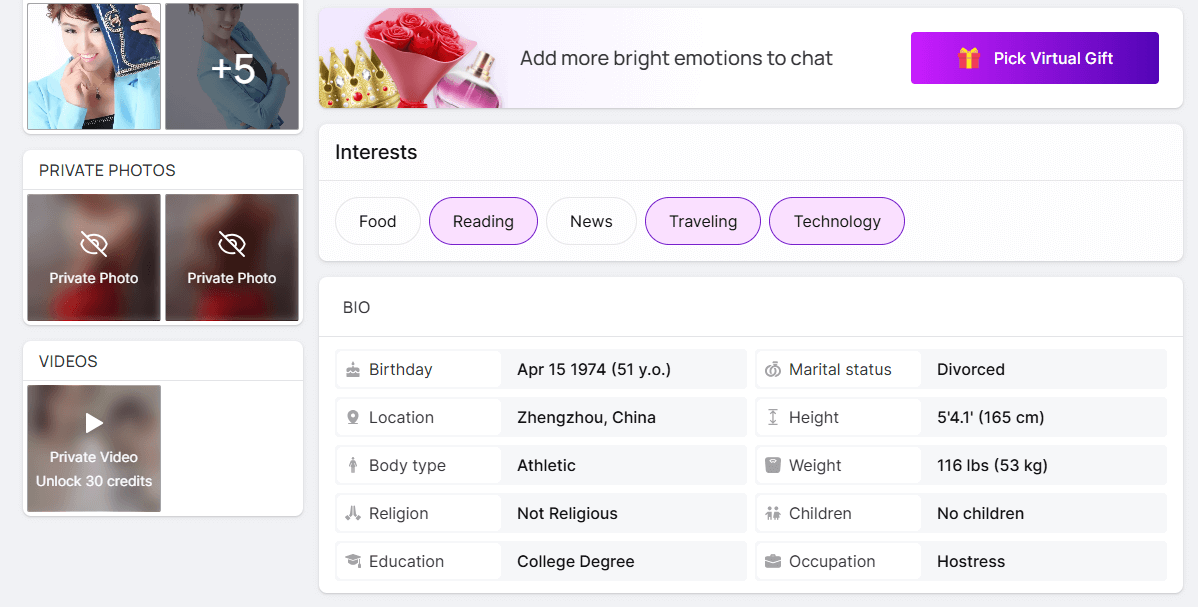
Task: Click the birthday cake icon
Action: [x=353, y=370]
